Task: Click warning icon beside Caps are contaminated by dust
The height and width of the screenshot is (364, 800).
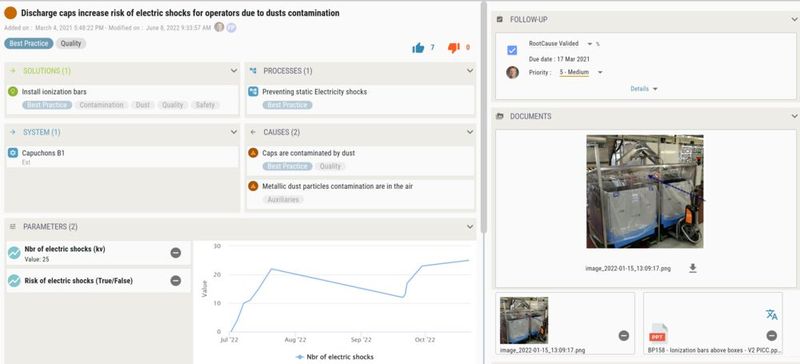Action: coord(253,153)
